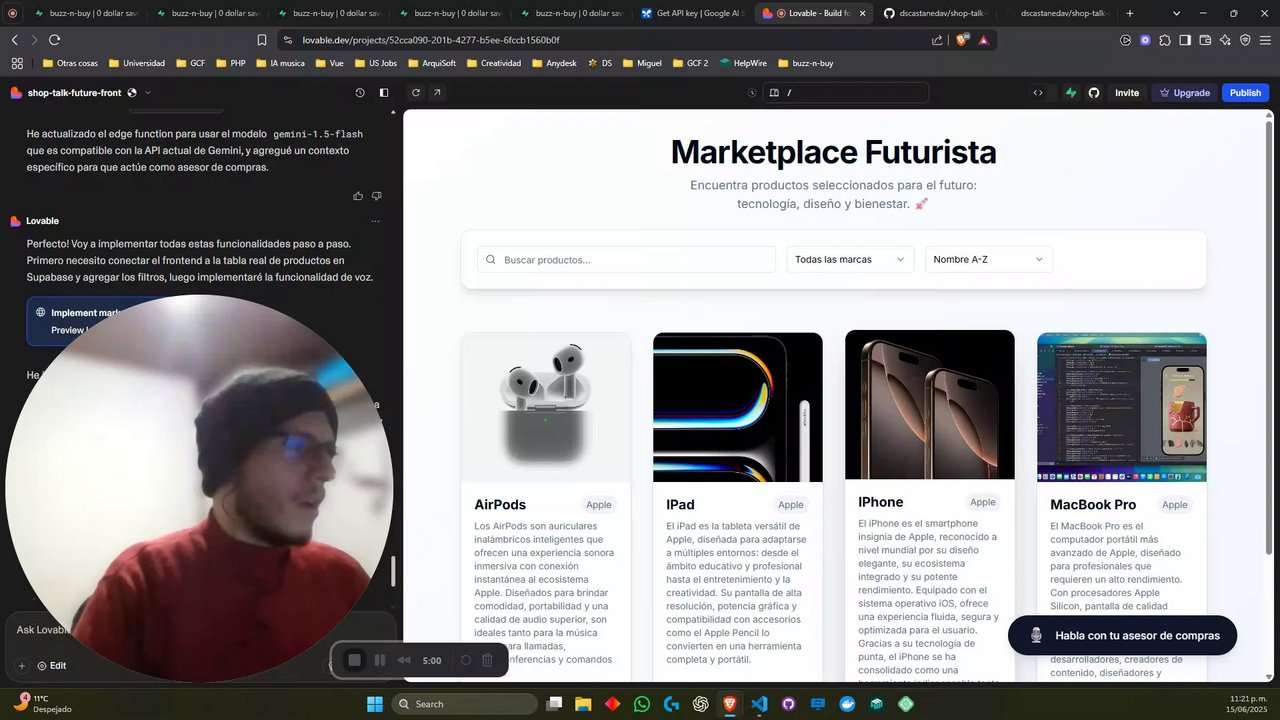Viewport: 1280px width, 720px height.
Task: Open the code view icon
Action: 1038,93
